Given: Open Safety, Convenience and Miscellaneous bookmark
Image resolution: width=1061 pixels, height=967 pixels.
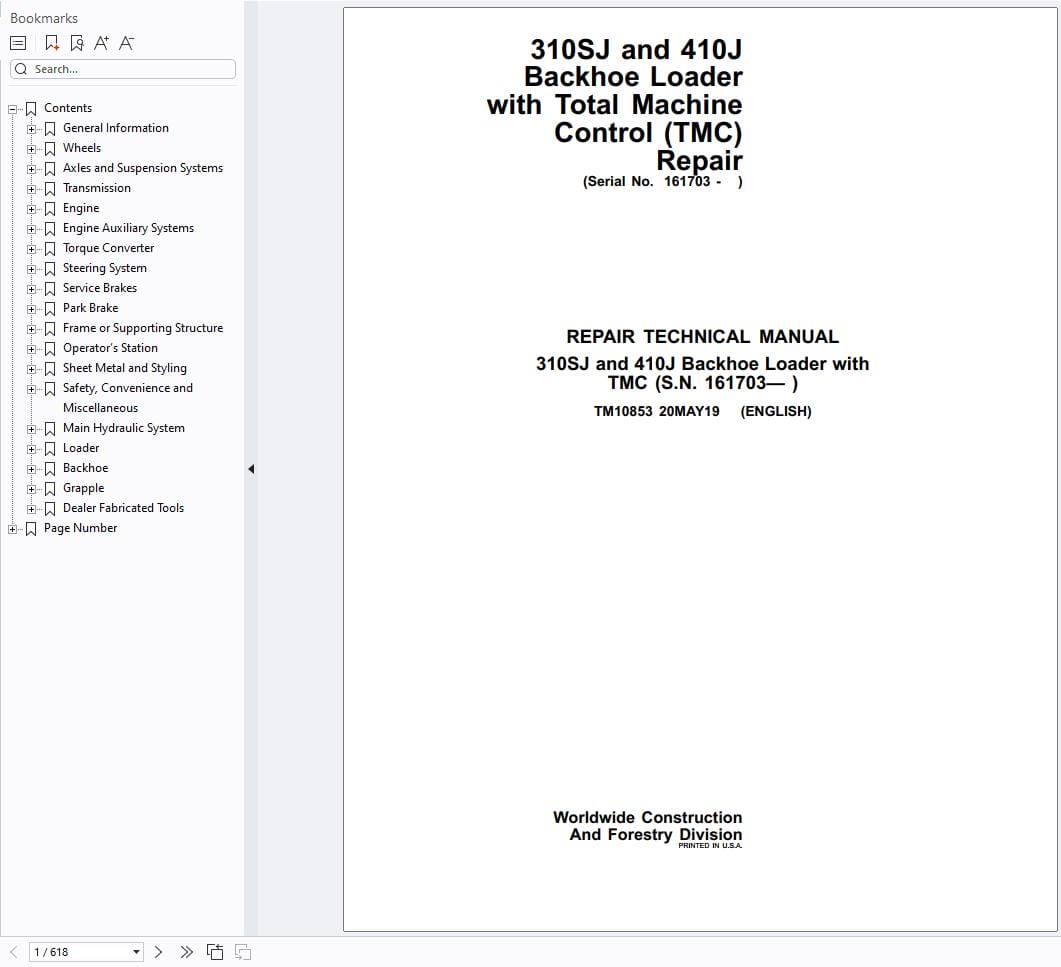Looking at the screenshot, I should coord(128,398).
